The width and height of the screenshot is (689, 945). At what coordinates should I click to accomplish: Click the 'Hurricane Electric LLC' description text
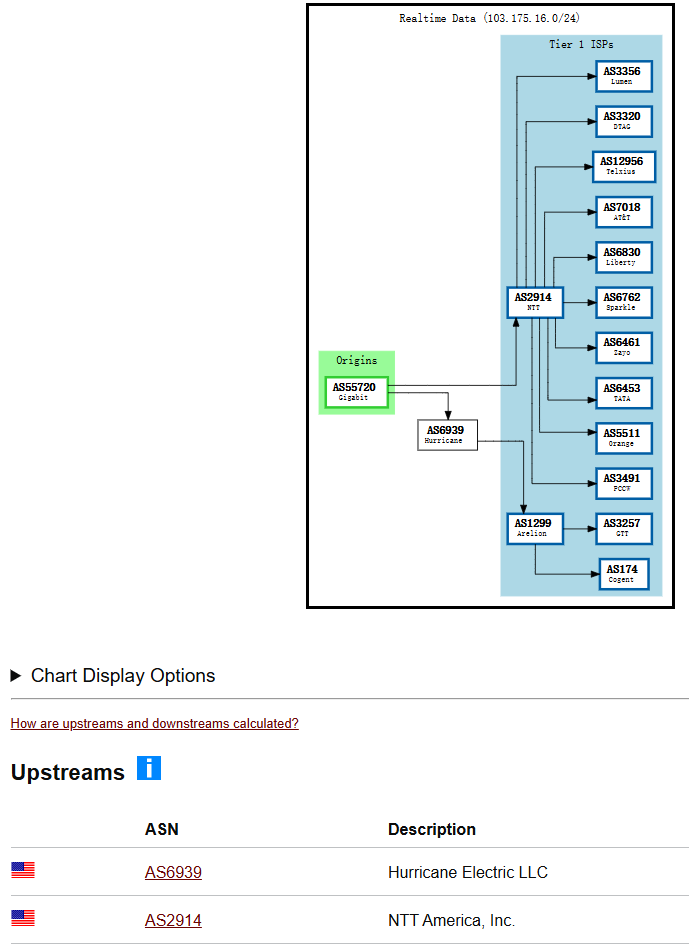[x=468, y=872]
